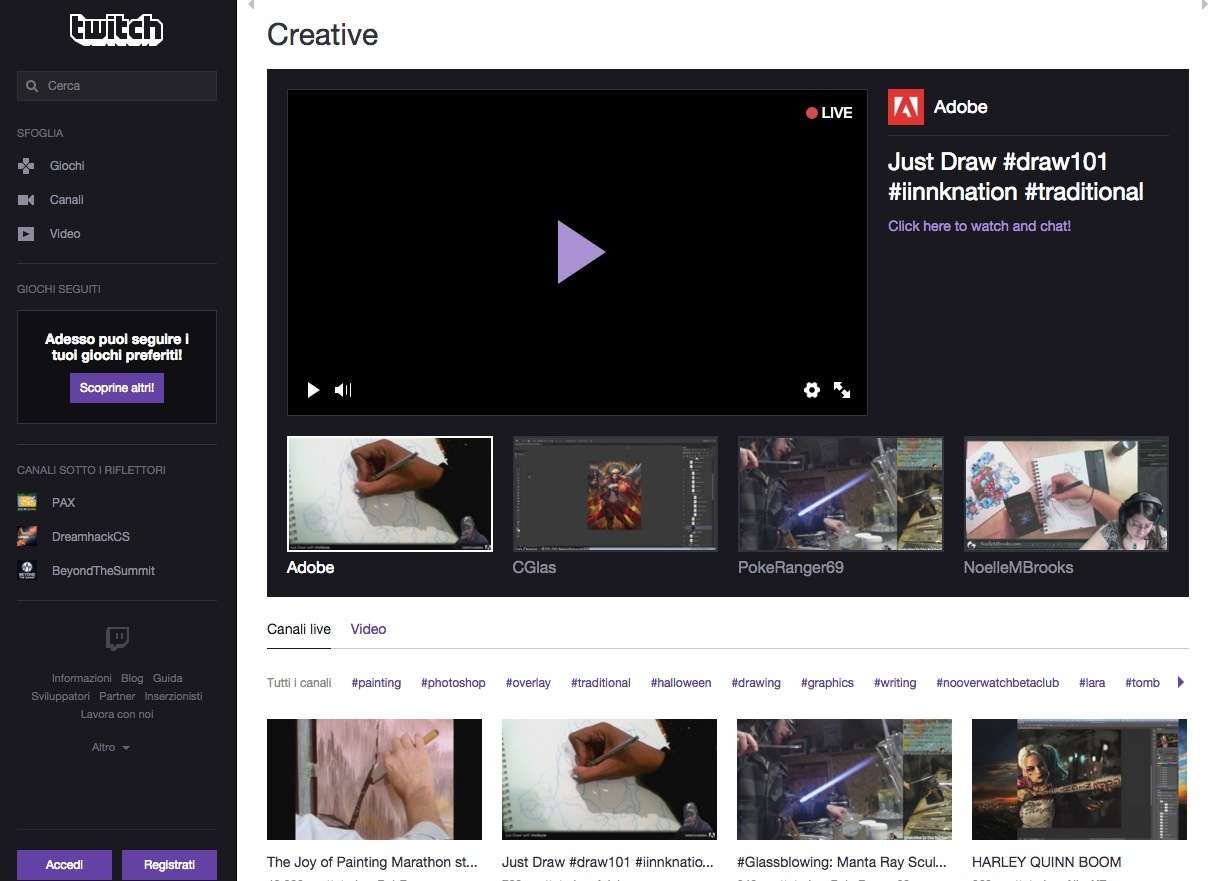Open HARLEY QUINN BOOM stream thumbnail

point(1079,779)
